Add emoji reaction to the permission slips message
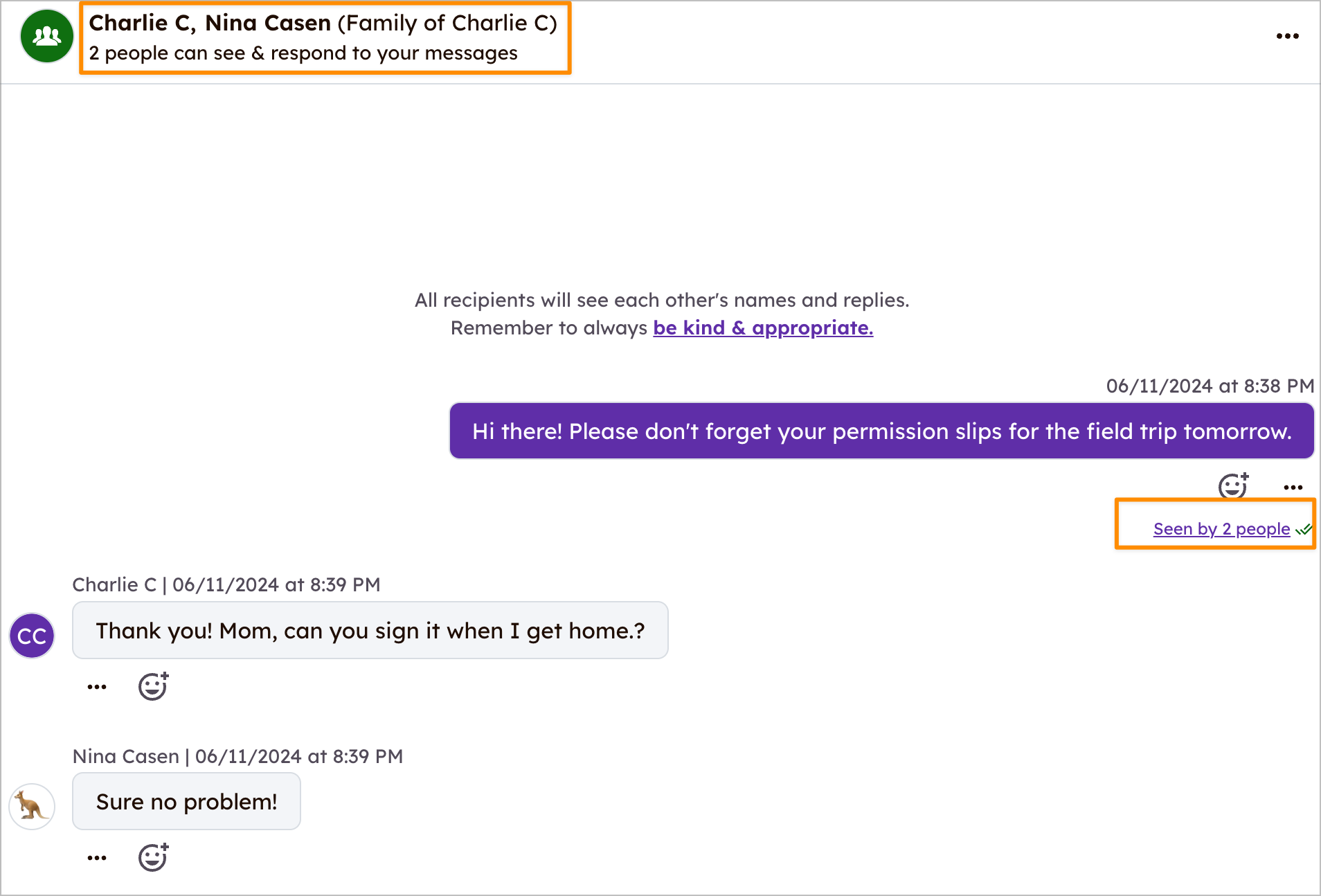Image resolution: width=1321 pixels, height=896 pixels. coord(1233,486)
